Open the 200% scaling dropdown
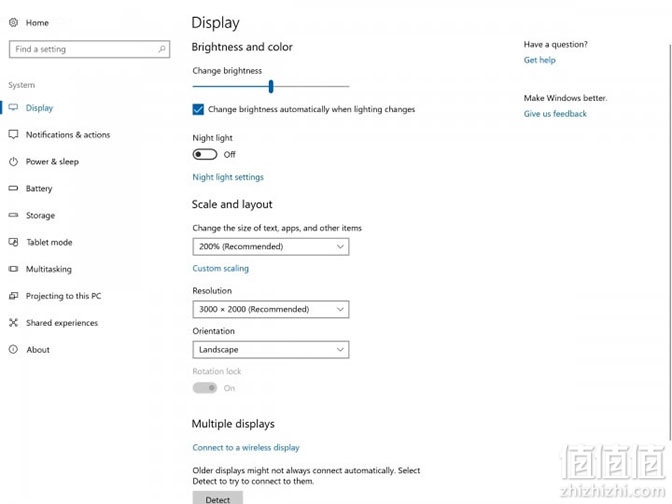This screenshot has width=672, height=504. pos(271,246)
